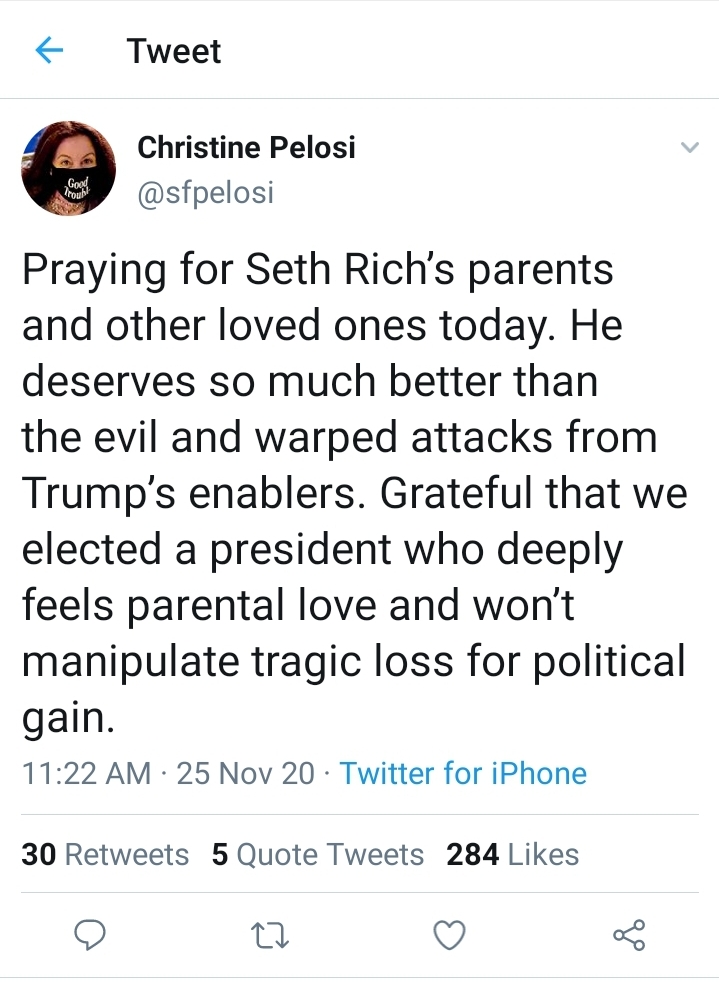Reply to the tweet via speech bubble icon

tap(90, 934)
